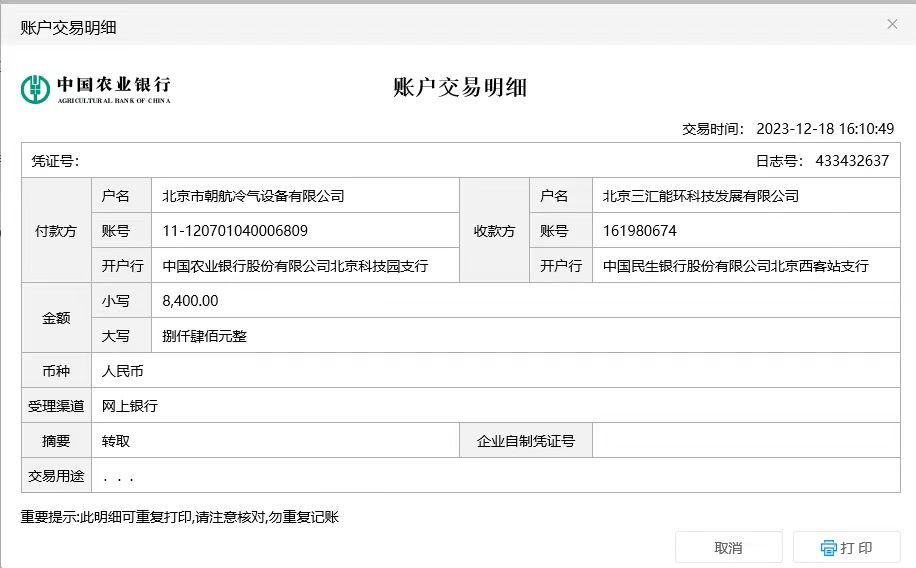
Task: Click the 收款方 header cell
Action: (495, 230)
